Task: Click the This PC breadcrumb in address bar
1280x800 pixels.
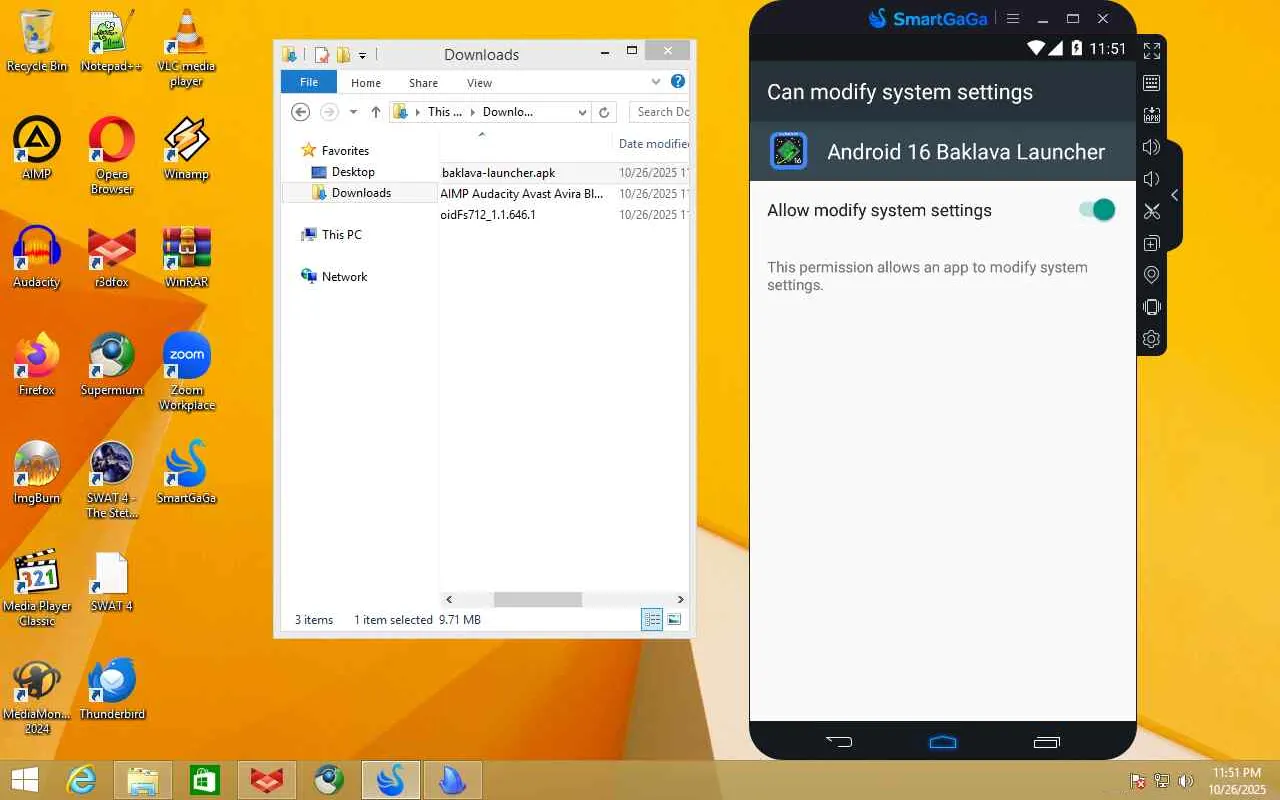Action: [445, 112]
